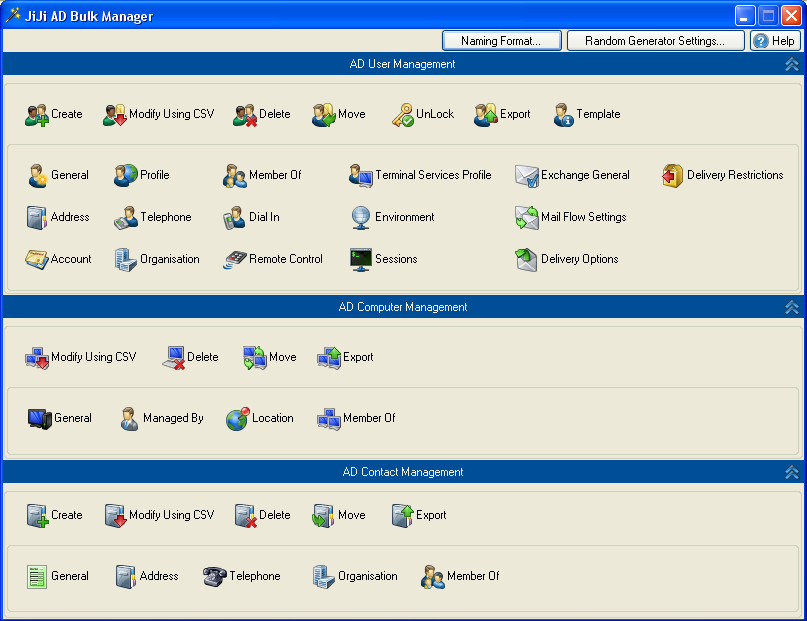Collapse the AD Computer Management section
This screenshot has width=807, height=621.
792,307
